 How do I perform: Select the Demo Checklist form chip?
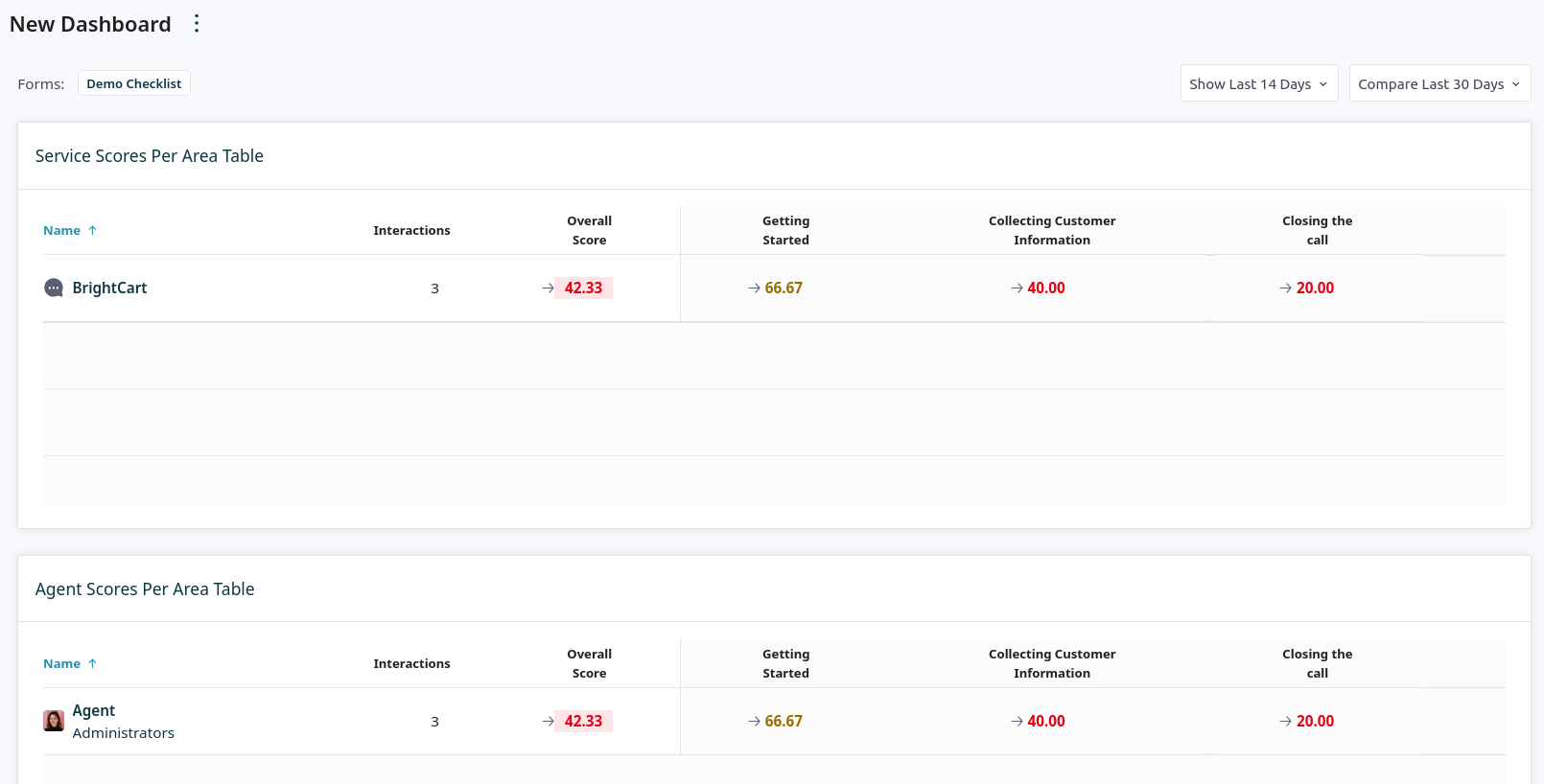134,84
